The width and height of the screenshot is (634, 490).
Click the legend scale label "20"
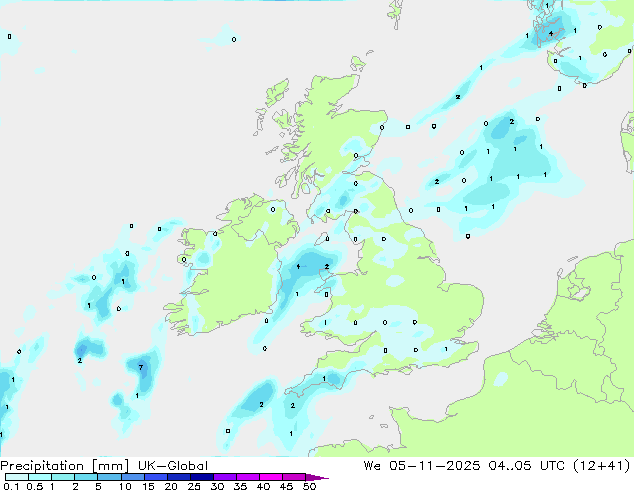tap(171, 486)
